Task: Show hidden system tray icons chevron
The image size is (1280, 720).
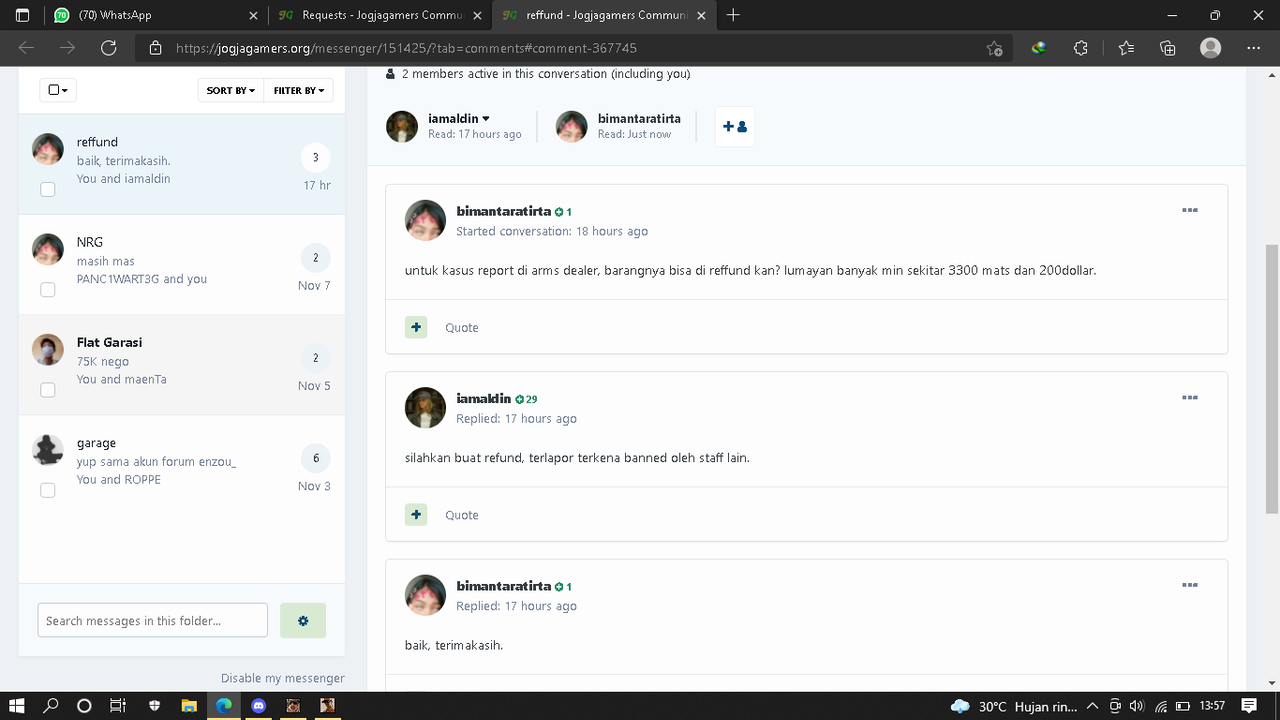Action: pyautogui.click(x=1094, y=706)
